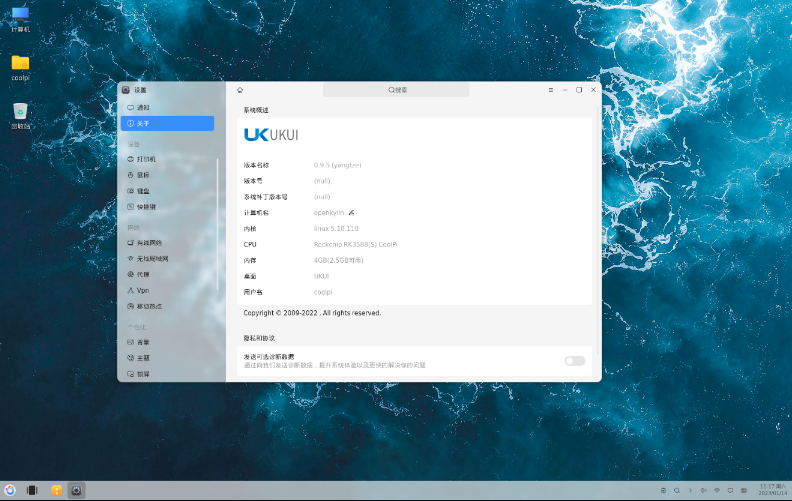Open the Wi-Fi icon in system tray
The image size is (792, 501).
tap(717, 490)
